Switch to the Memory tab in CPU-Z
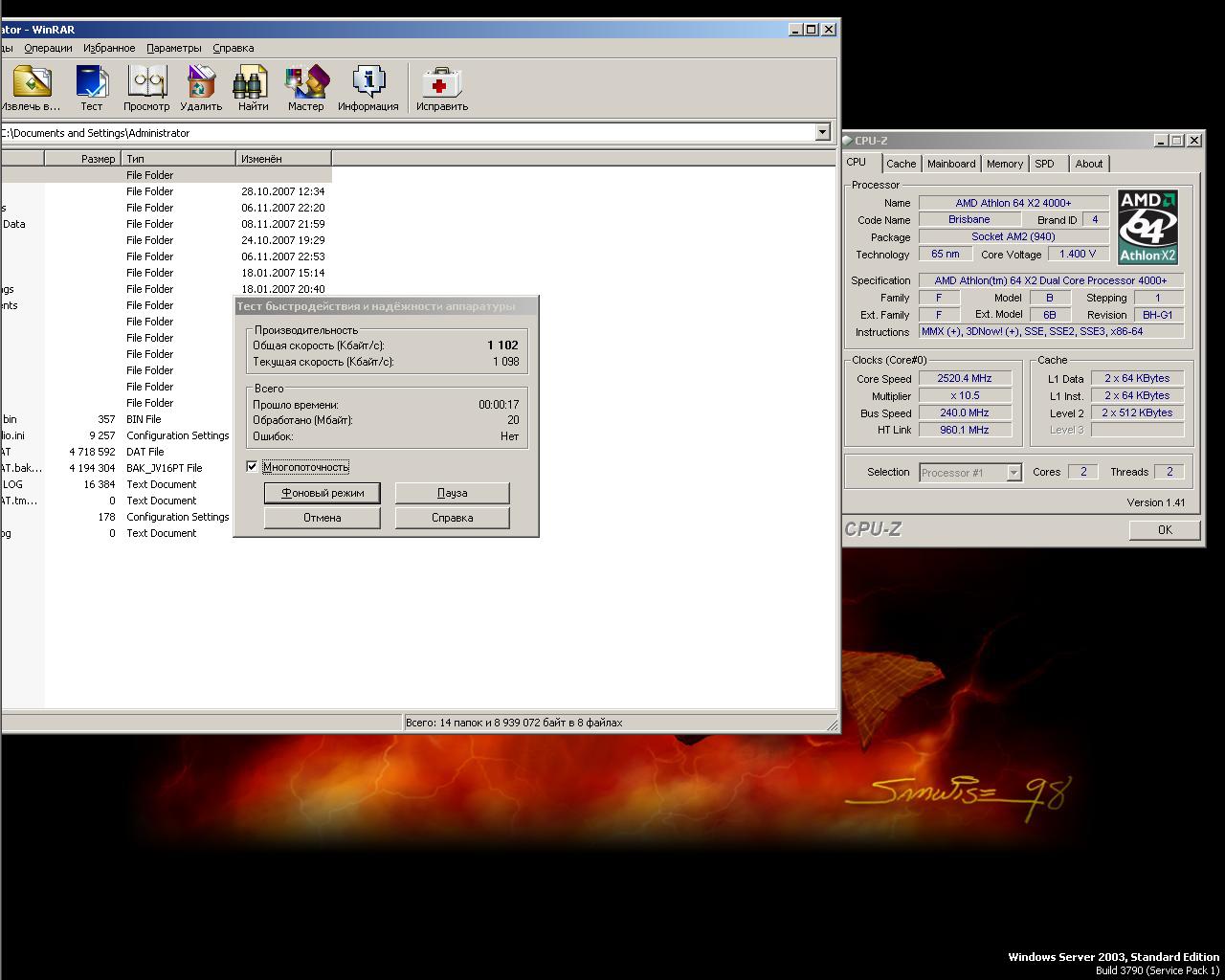This screenshot has height=980, width=1225. [1005, 164]
